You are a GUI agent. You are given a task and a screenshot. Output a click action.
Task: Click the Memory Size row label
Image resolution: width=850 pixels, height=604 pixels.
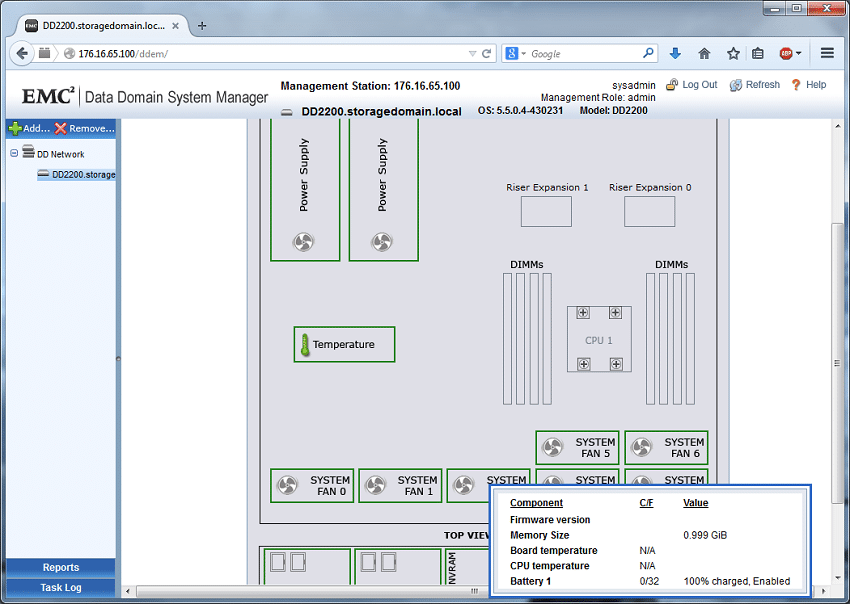[x=539, y=535]
